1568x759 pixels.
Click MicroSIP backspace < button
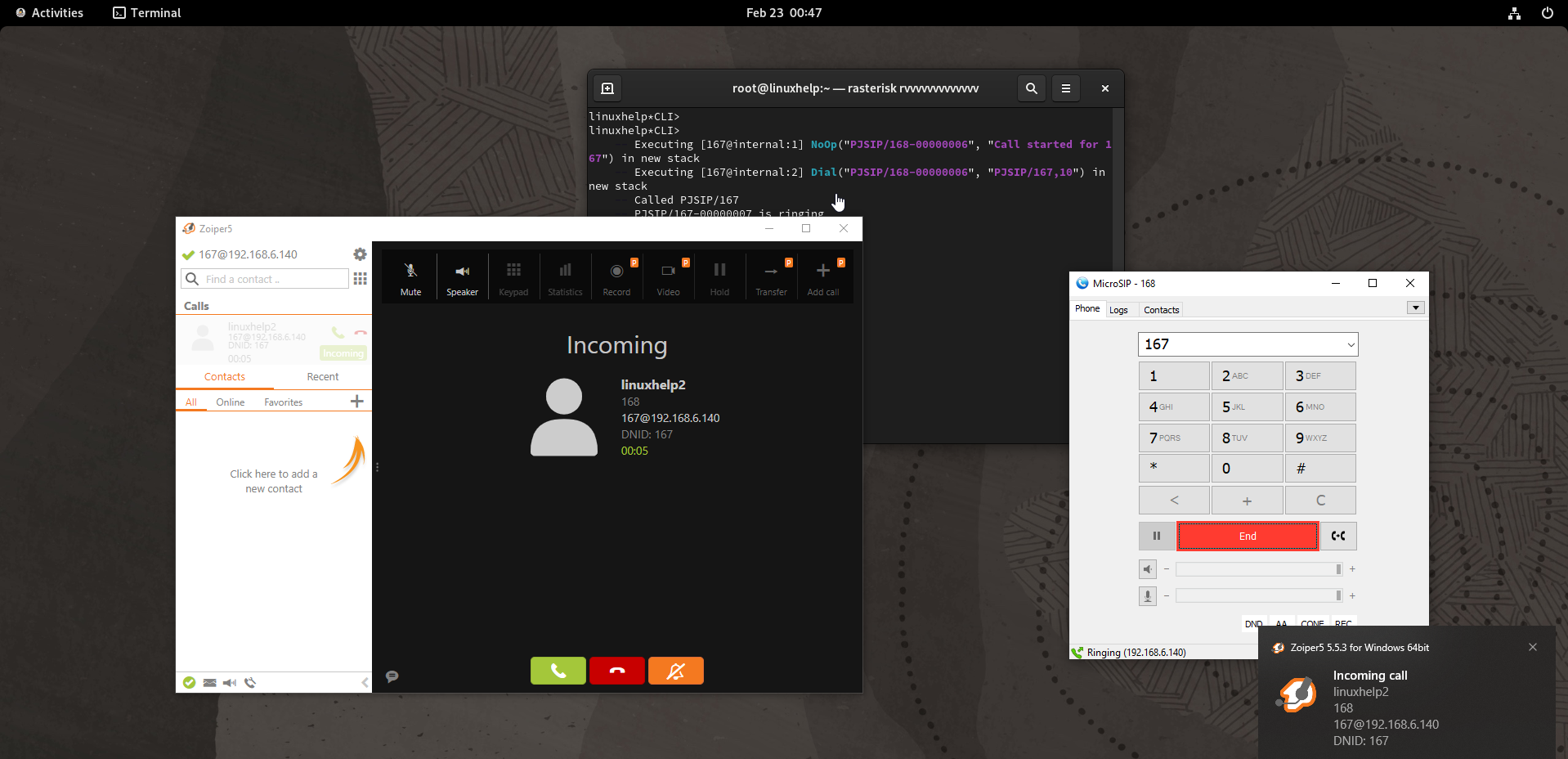[1174, 500]
